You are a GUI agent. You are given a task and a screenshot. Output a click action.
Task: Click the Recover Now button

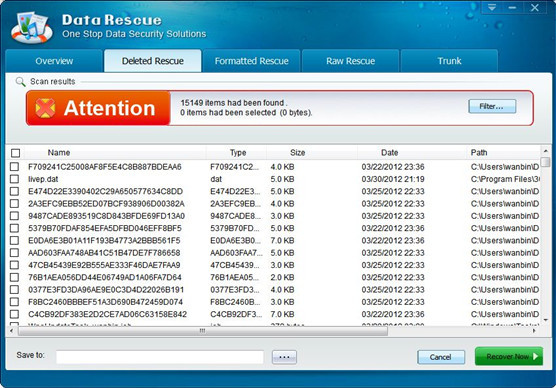click(509, 356)
